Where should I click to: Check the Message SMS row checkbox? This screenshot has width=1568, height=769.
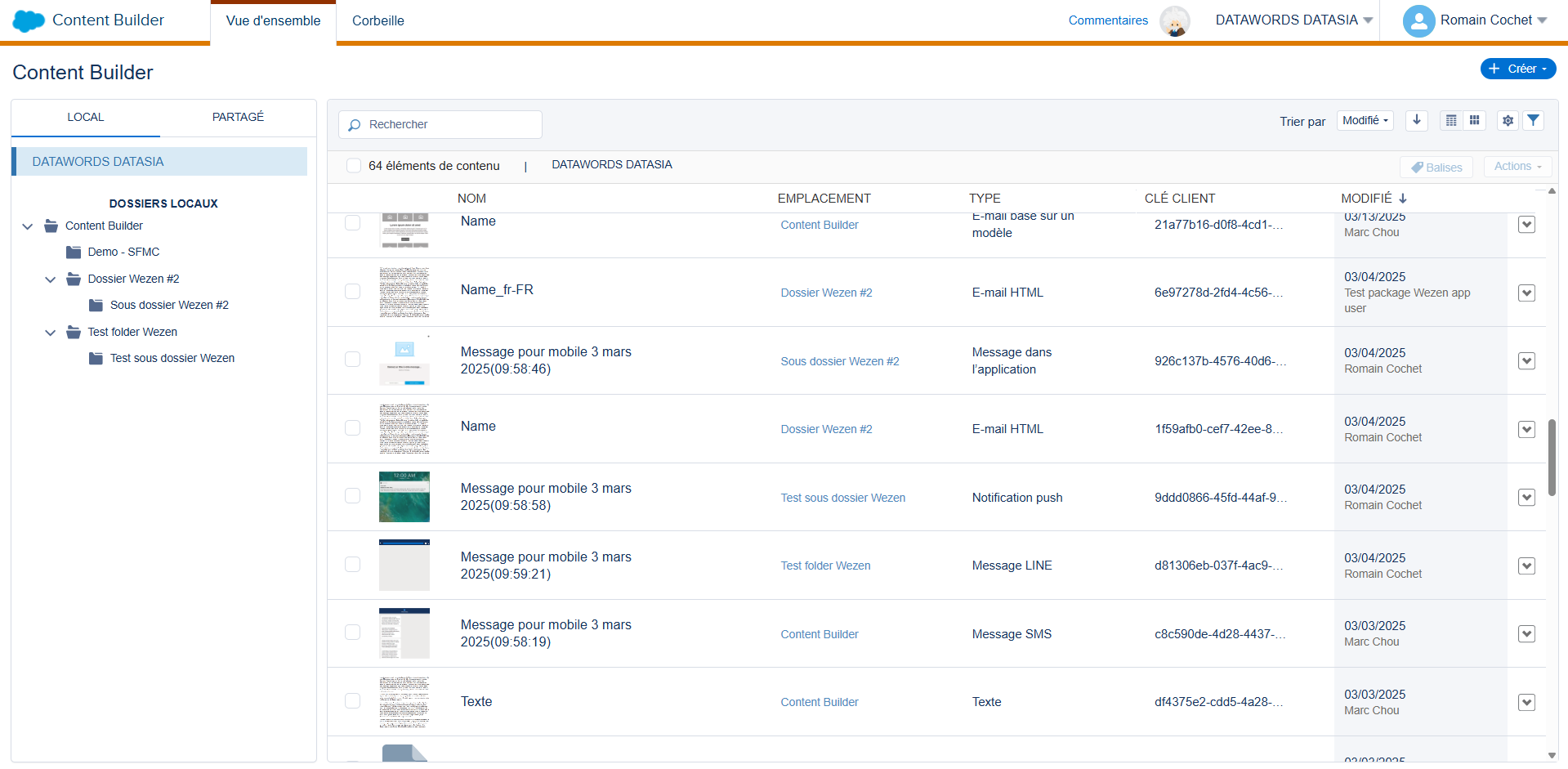click(x=352, y=632)
